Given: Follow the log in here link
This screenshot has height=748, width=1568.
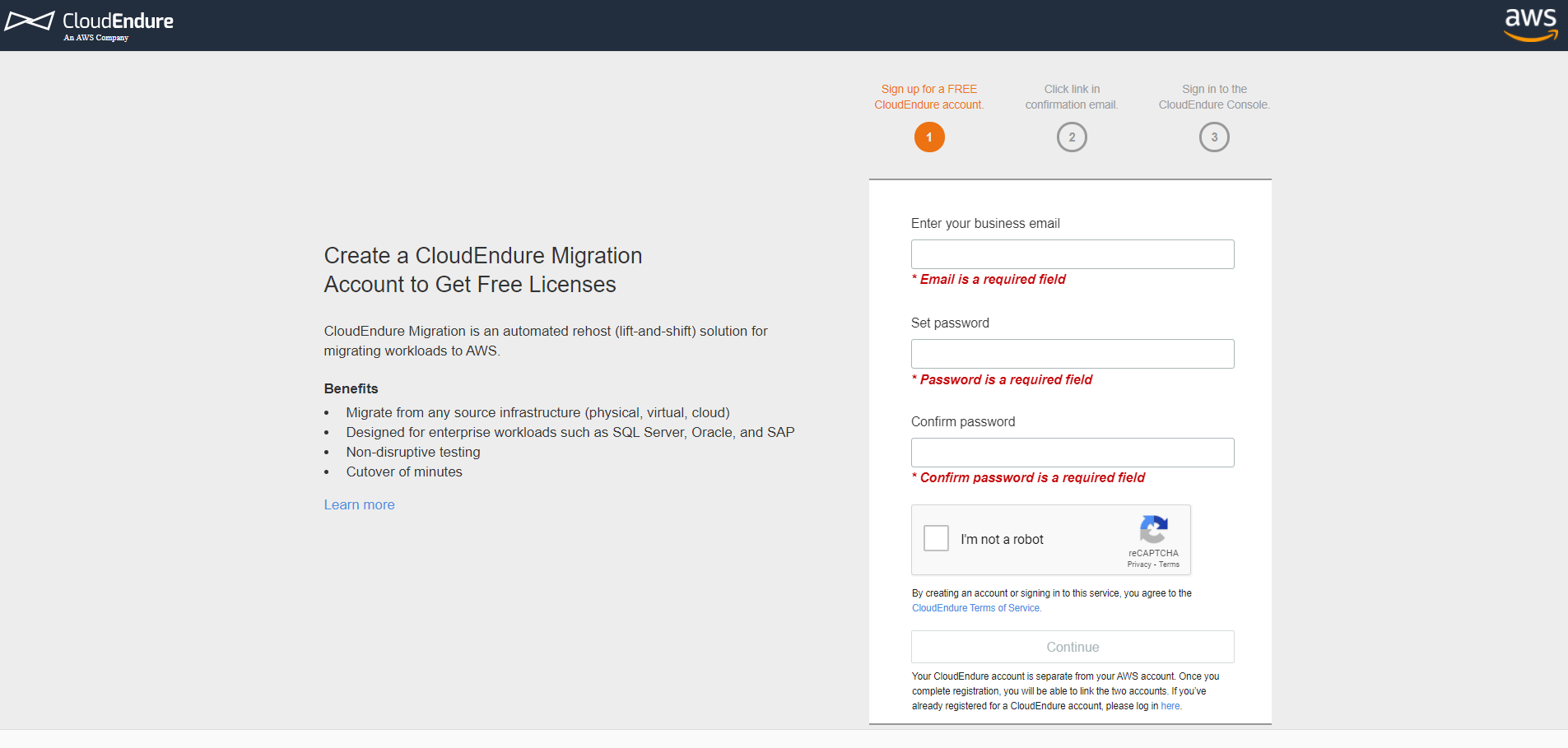Looking at the screenshot, I should pos(1170,706).
